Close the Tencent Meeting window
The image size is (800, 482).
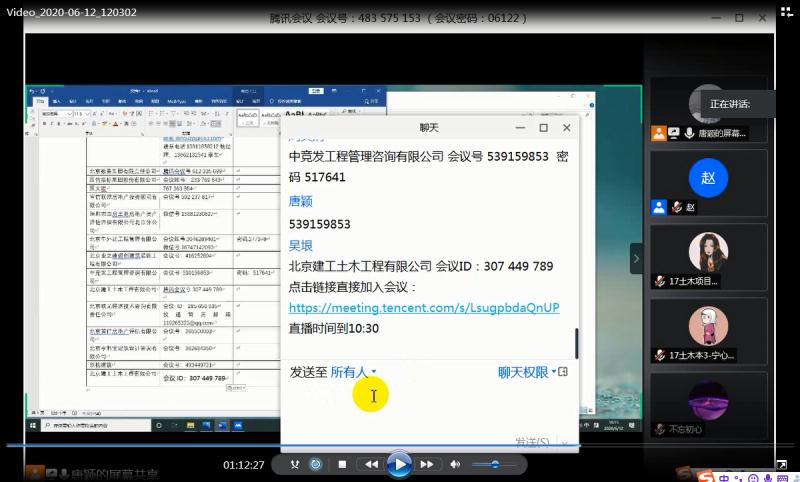762,18
